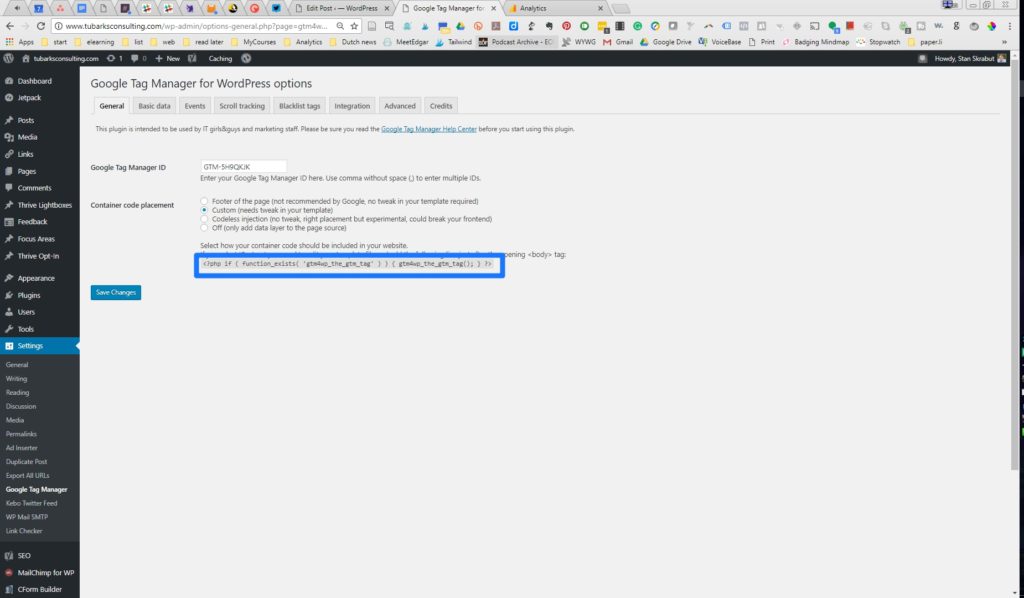Viewport: 1024px width, 598px height.
Task: Open Plugins via its plug icon
Action: pos(9,295)
